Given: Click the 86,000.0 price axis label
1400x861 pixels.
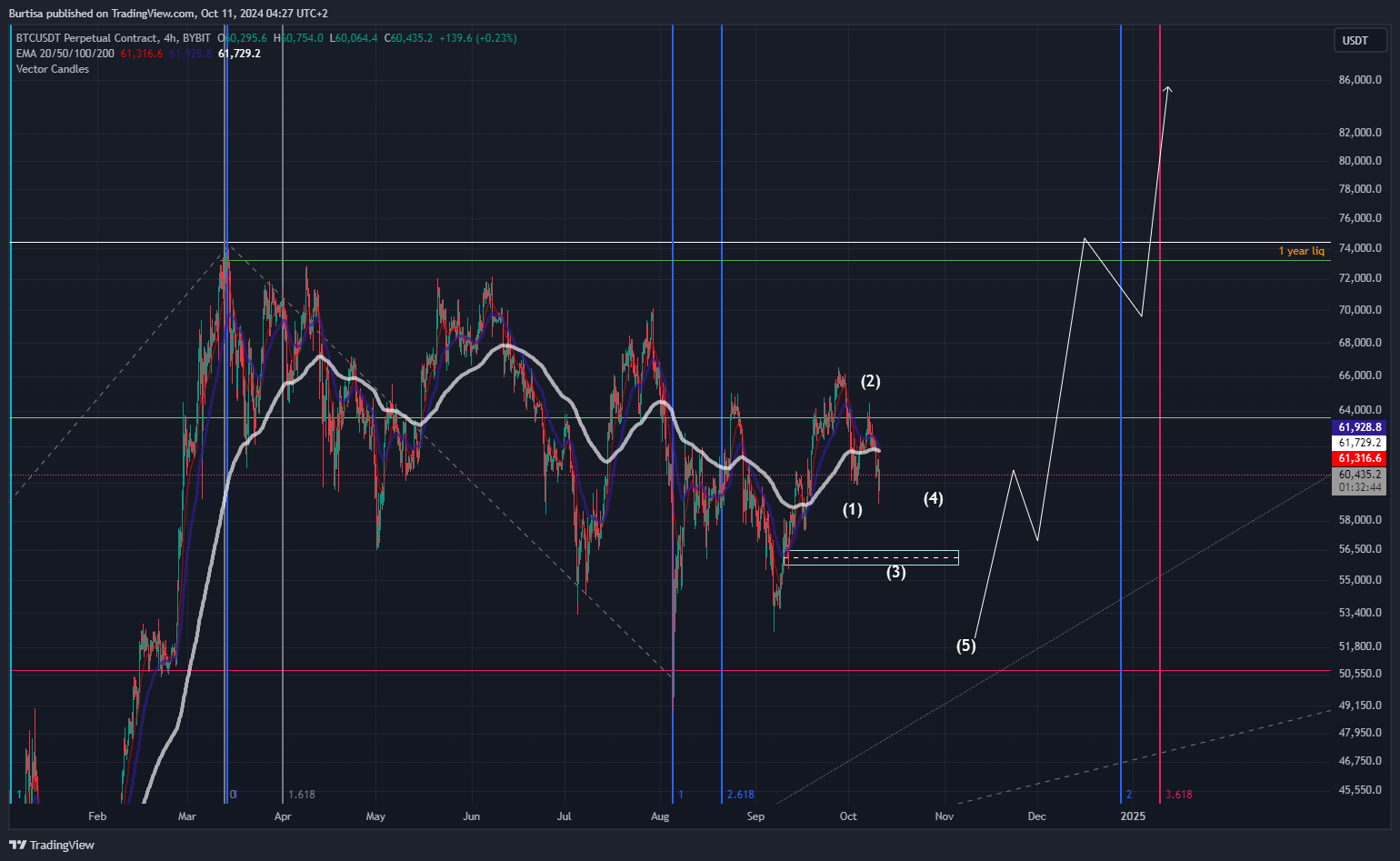Looking at the screenshot, I should pyautogui.click(x=1360, y=80).
